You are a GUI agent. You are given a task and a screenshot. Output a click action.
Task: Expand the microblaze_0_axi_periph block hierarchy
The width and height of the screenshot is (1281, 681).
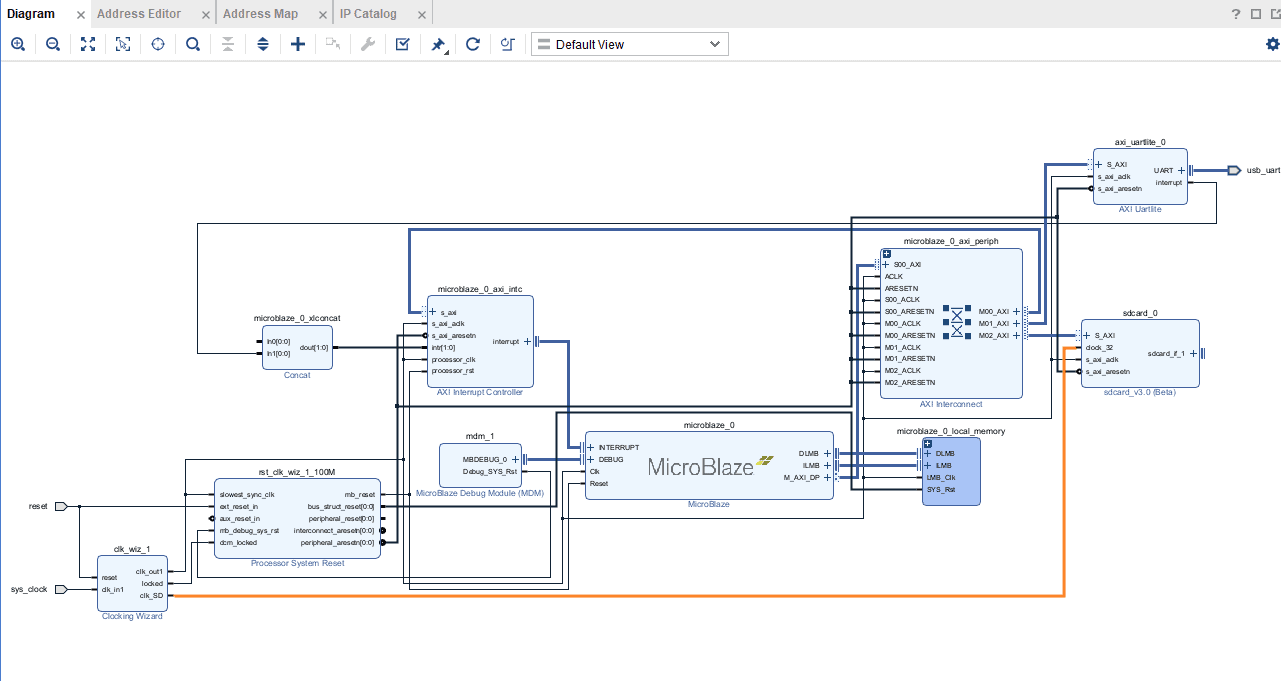click(886, 254)
